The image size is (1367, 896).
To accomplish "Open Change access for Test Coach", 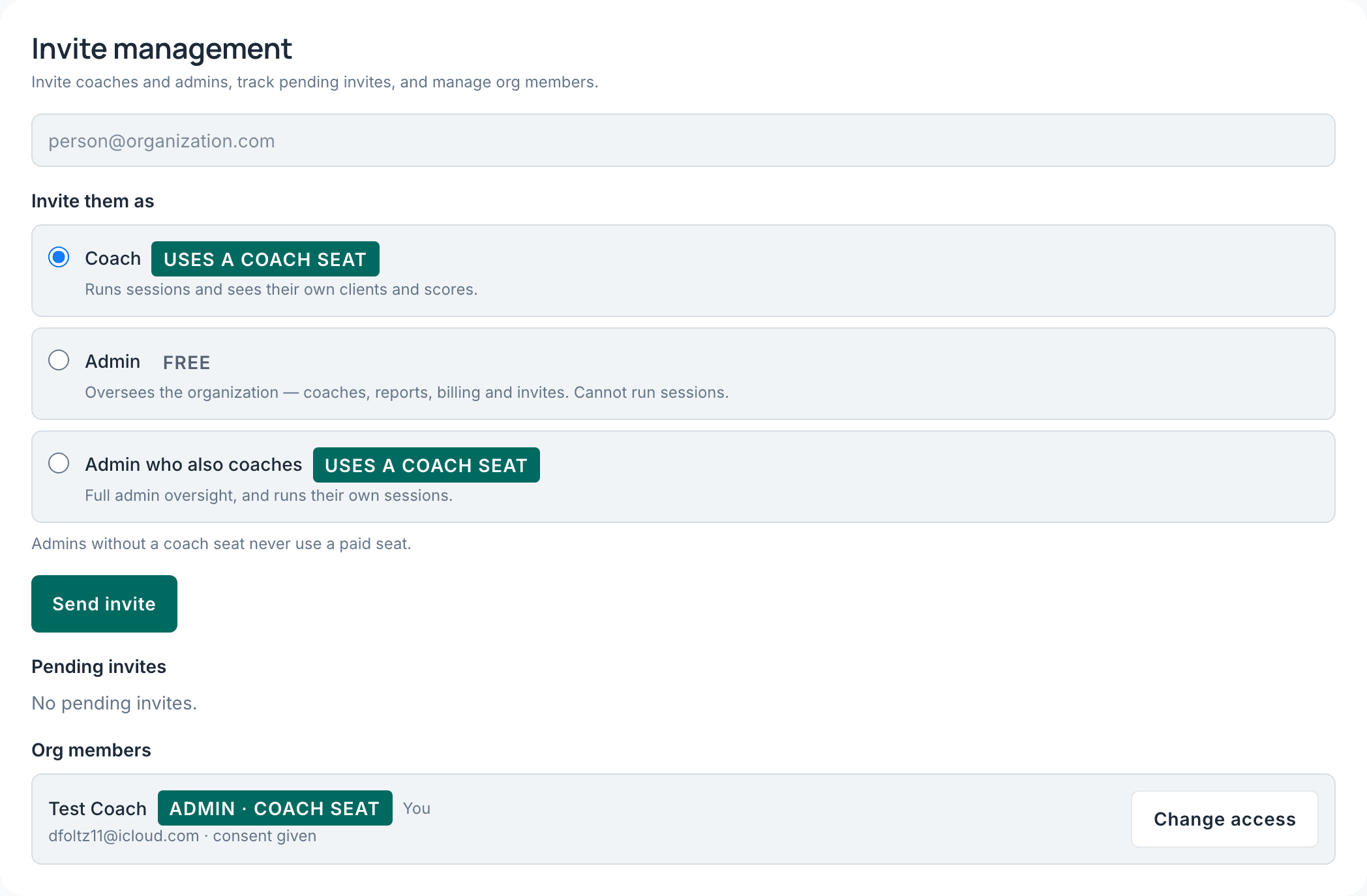I will (1224, 819).
